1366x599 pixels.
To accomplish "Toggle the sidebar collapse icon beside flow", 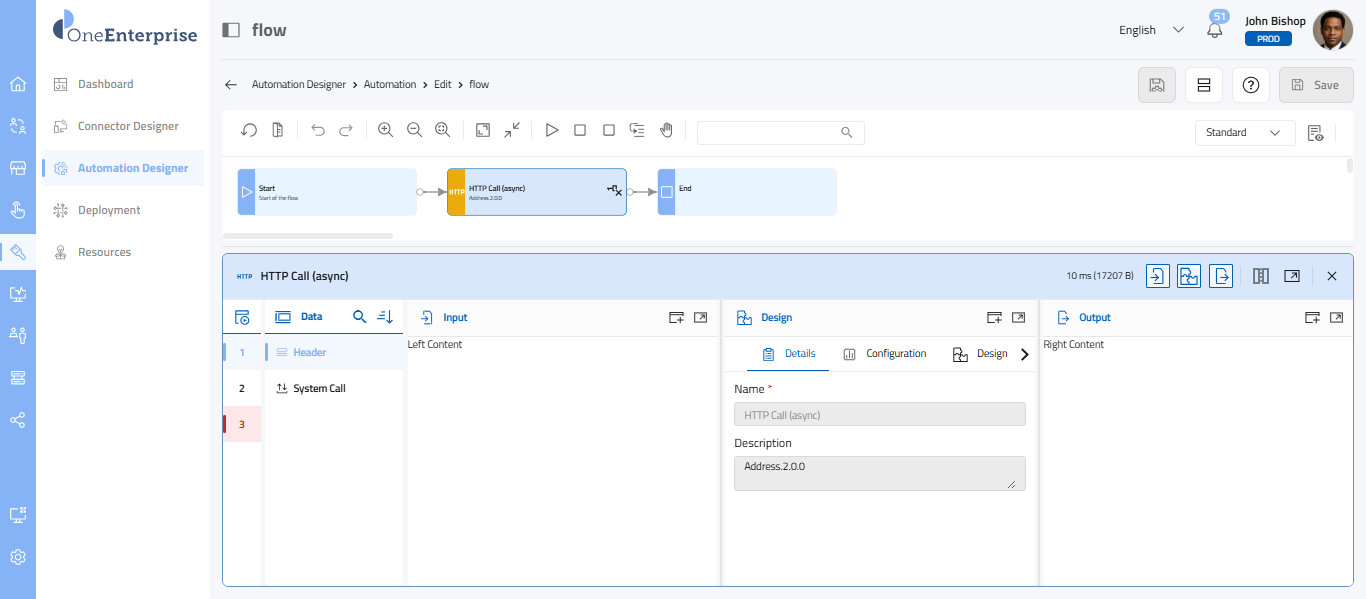I will 231,30.
